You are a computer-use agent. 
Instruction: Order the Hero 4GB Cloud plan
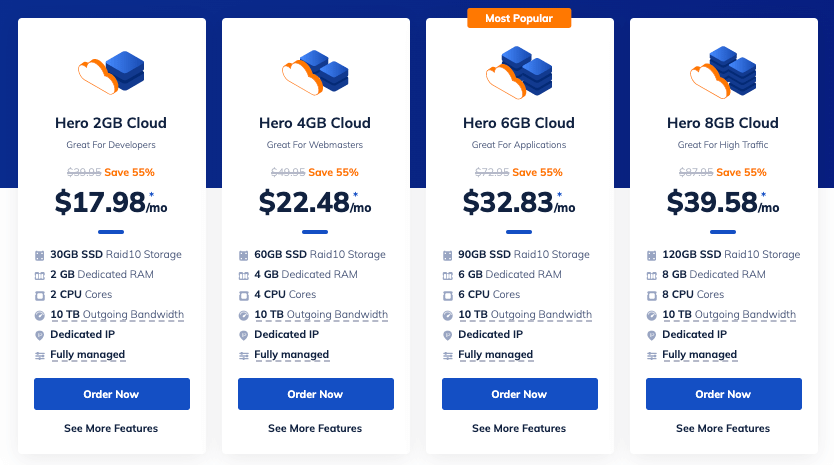point(315,394)
